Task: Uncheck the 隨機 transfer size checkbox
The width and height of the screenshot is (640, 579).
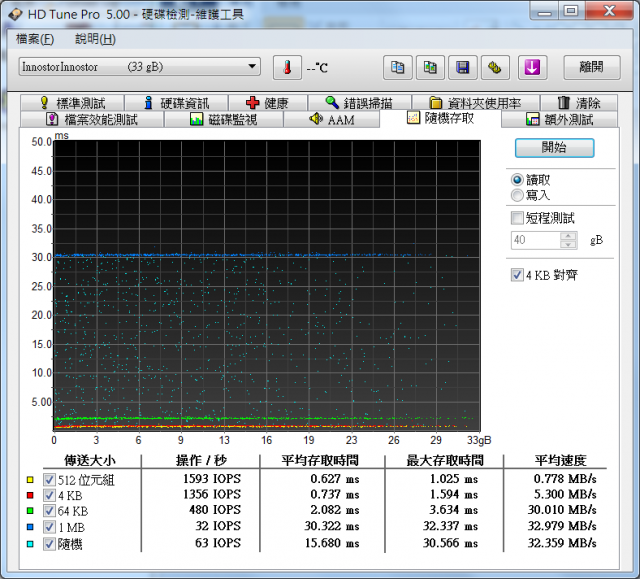Action: coord(49,544)
